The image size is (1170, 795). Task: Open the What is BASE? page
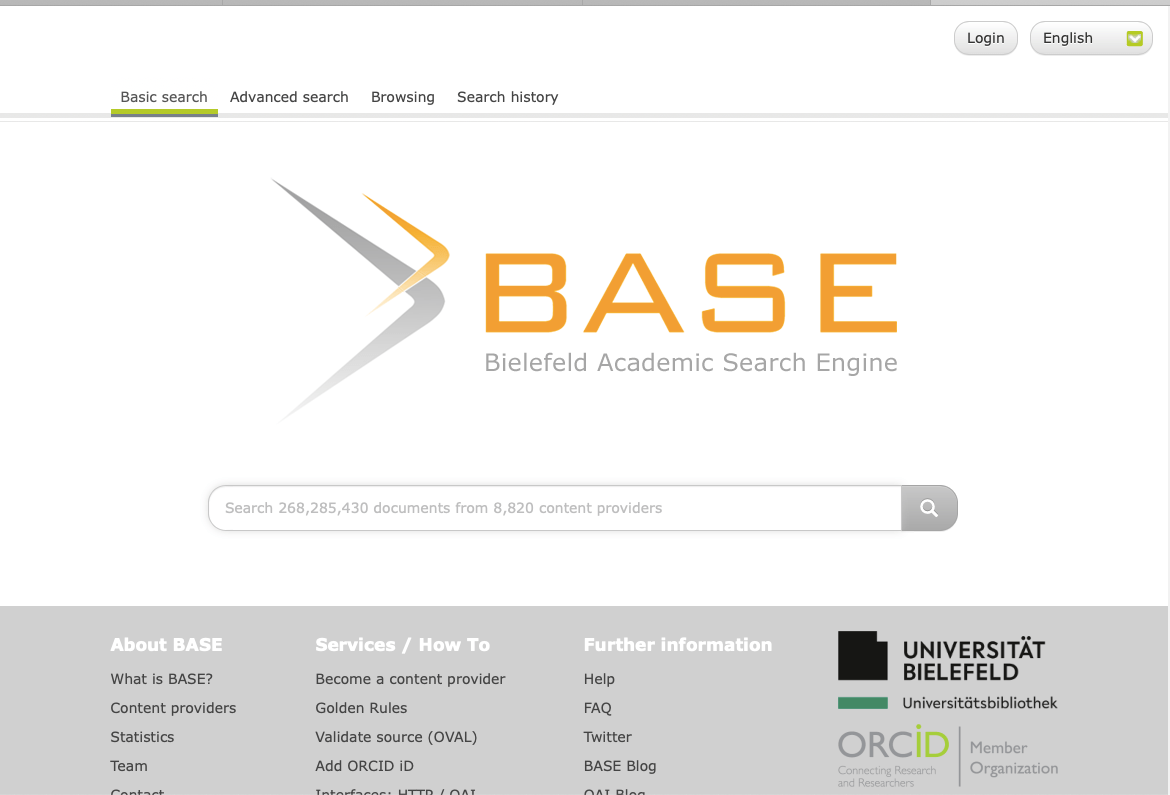[x=161, y=679]
